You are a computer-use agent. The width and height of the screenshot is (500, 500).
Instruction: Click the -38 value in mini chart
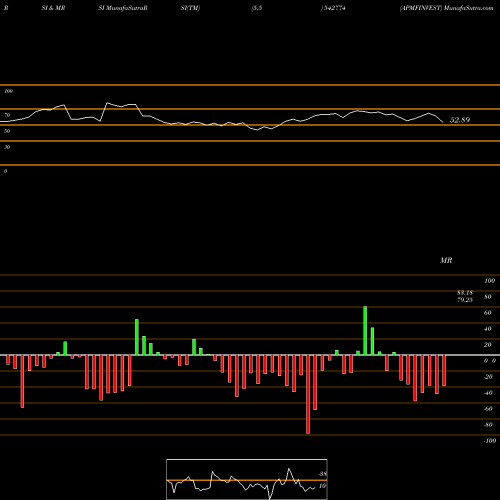[322, 474]
